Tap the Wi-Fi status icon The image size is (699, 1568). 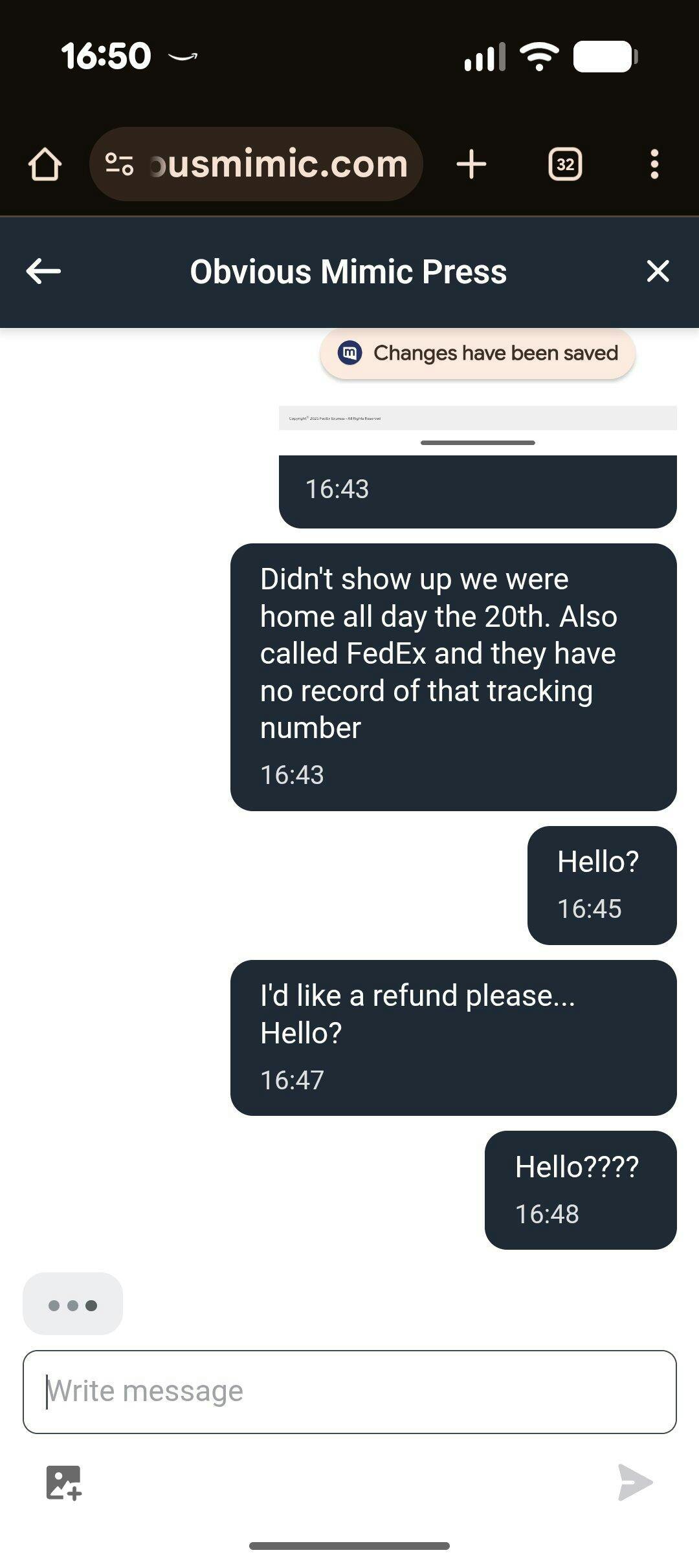[x=539, y=57]
